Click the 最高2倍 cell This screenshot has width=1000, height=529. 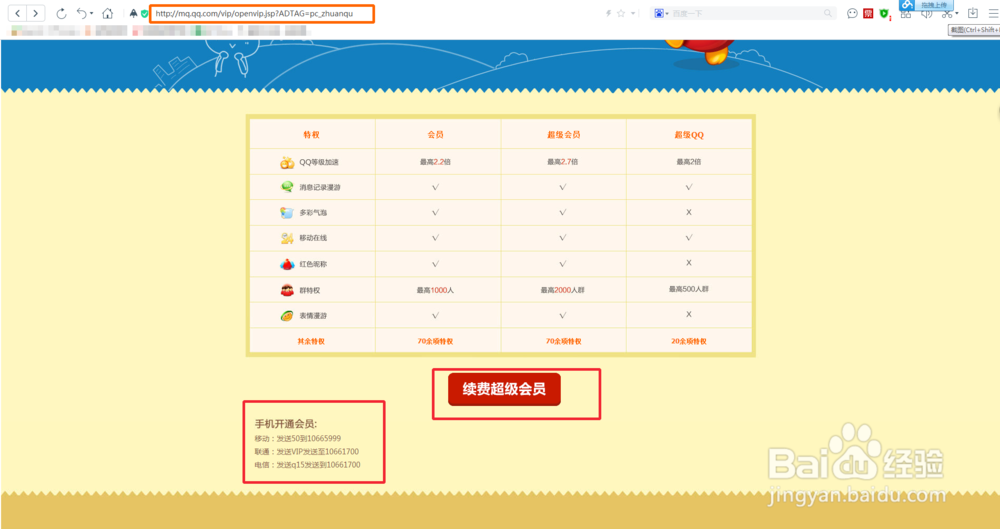point(689,162)
